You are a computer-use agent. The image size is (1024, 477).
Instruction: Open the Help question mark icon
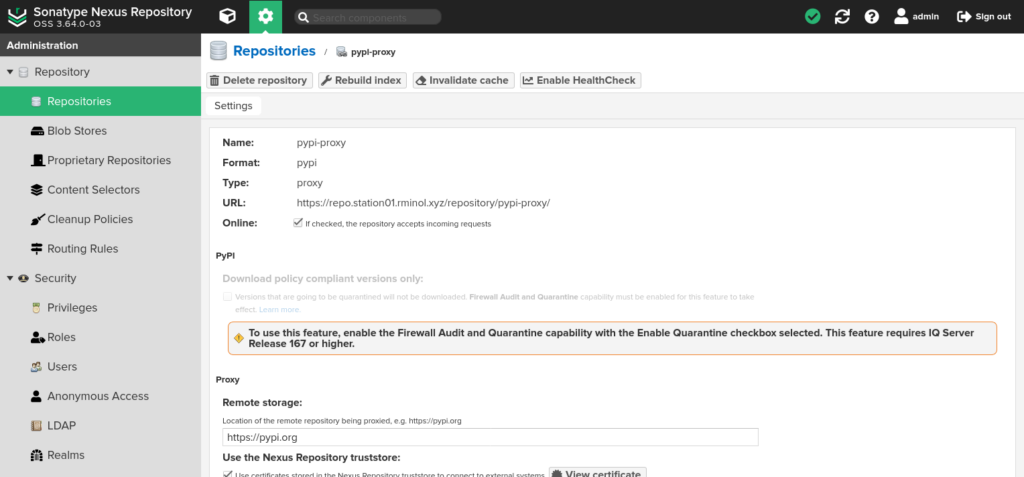pos(871,16)
